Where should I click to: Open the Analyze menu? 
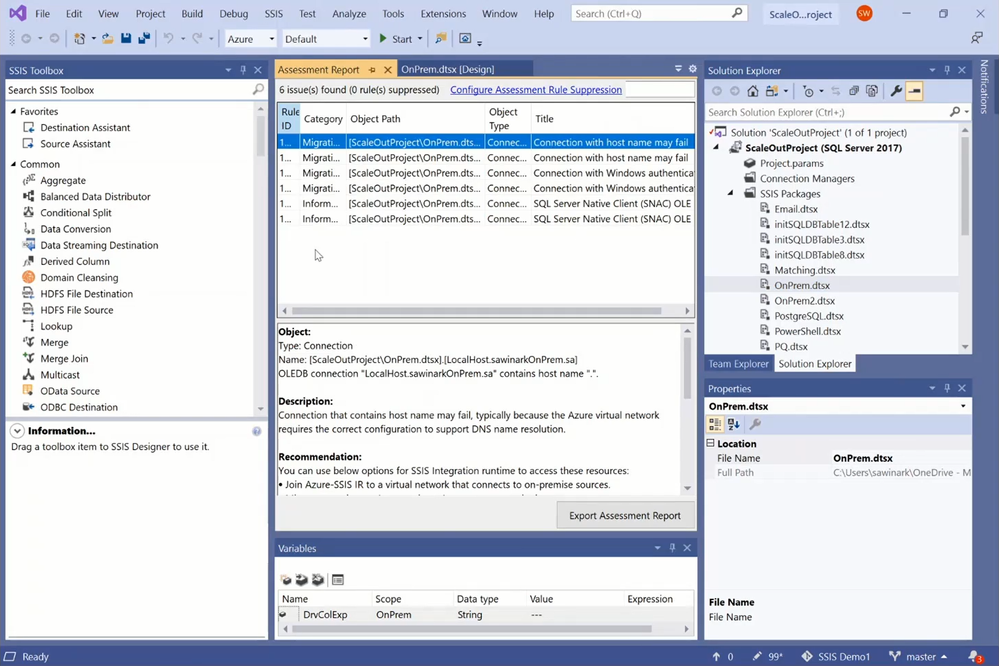(x=349, y=13)
